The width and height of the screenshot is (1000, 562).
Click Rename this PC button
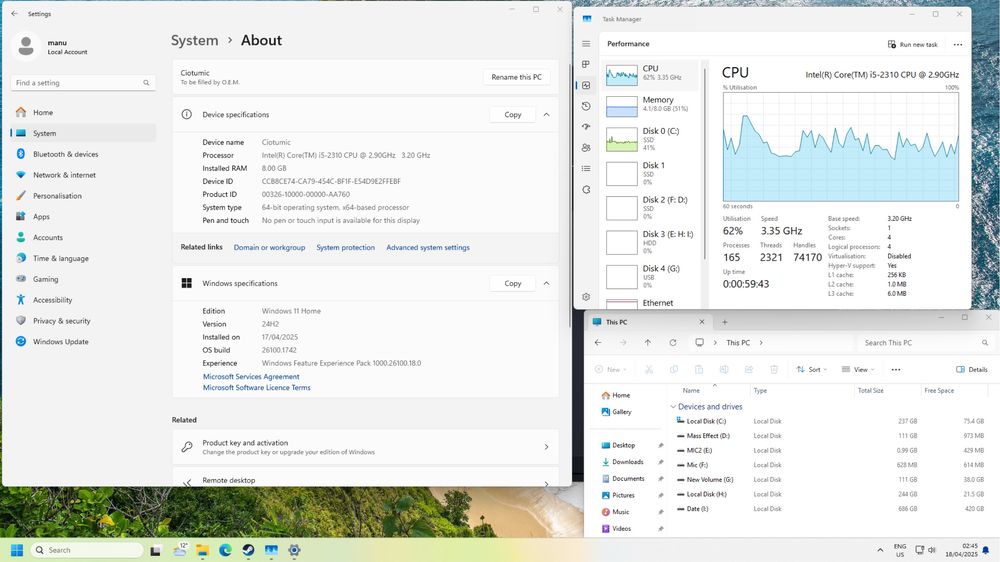tap(517, 77)
